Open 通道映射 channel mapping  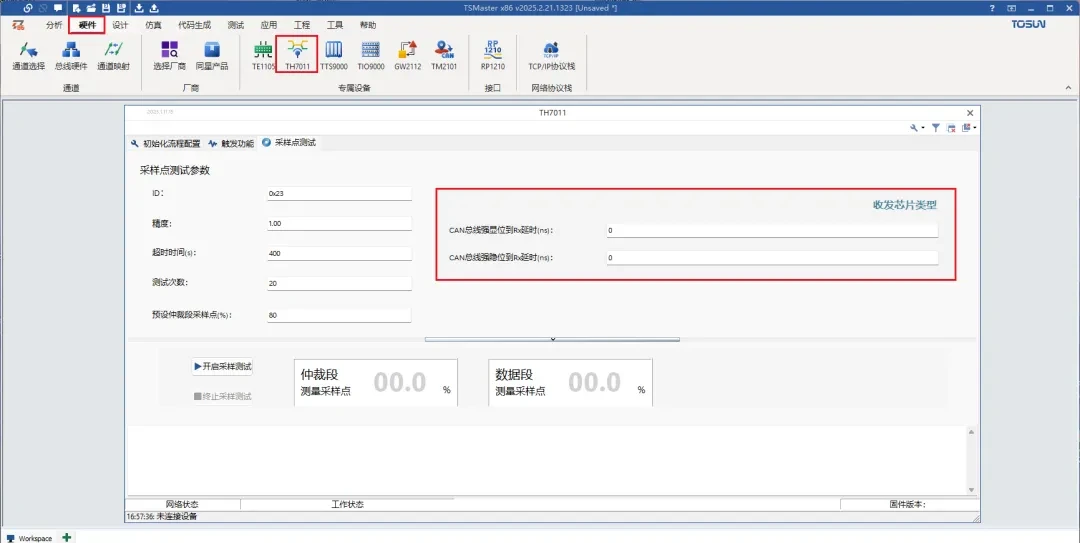(114, 54)
